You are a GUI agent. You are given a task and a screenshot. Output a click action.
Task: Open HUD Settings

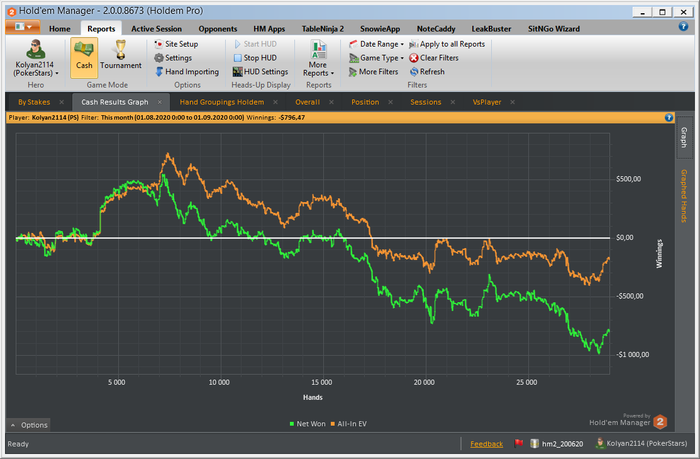261,71
